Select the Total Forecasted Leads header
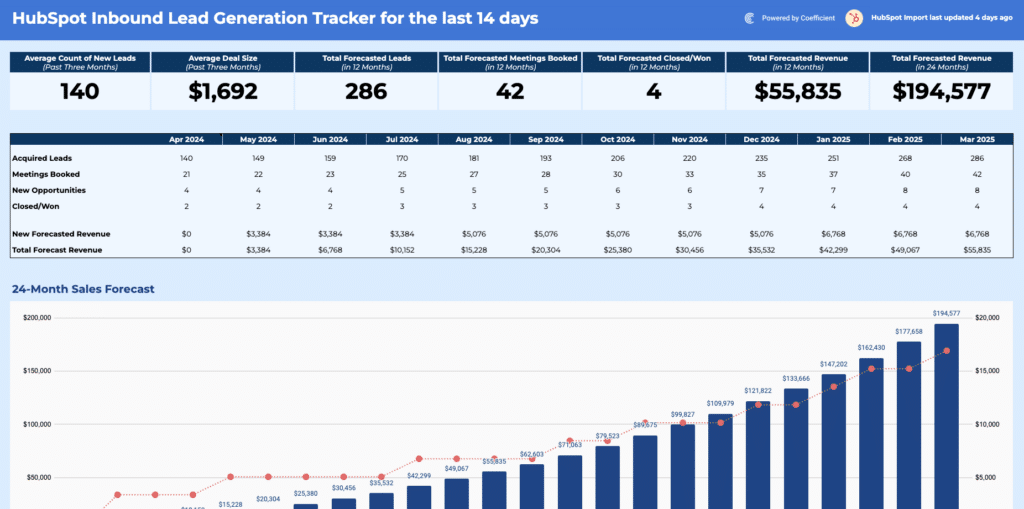The image size is (1024, 509). coord(366,62)
